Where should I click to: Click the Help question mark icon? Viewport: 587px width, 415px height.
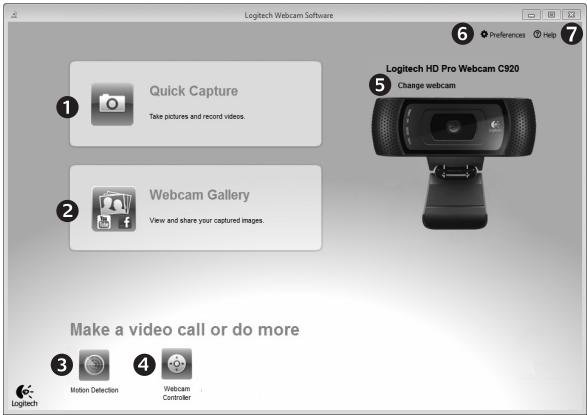point(537,34)
